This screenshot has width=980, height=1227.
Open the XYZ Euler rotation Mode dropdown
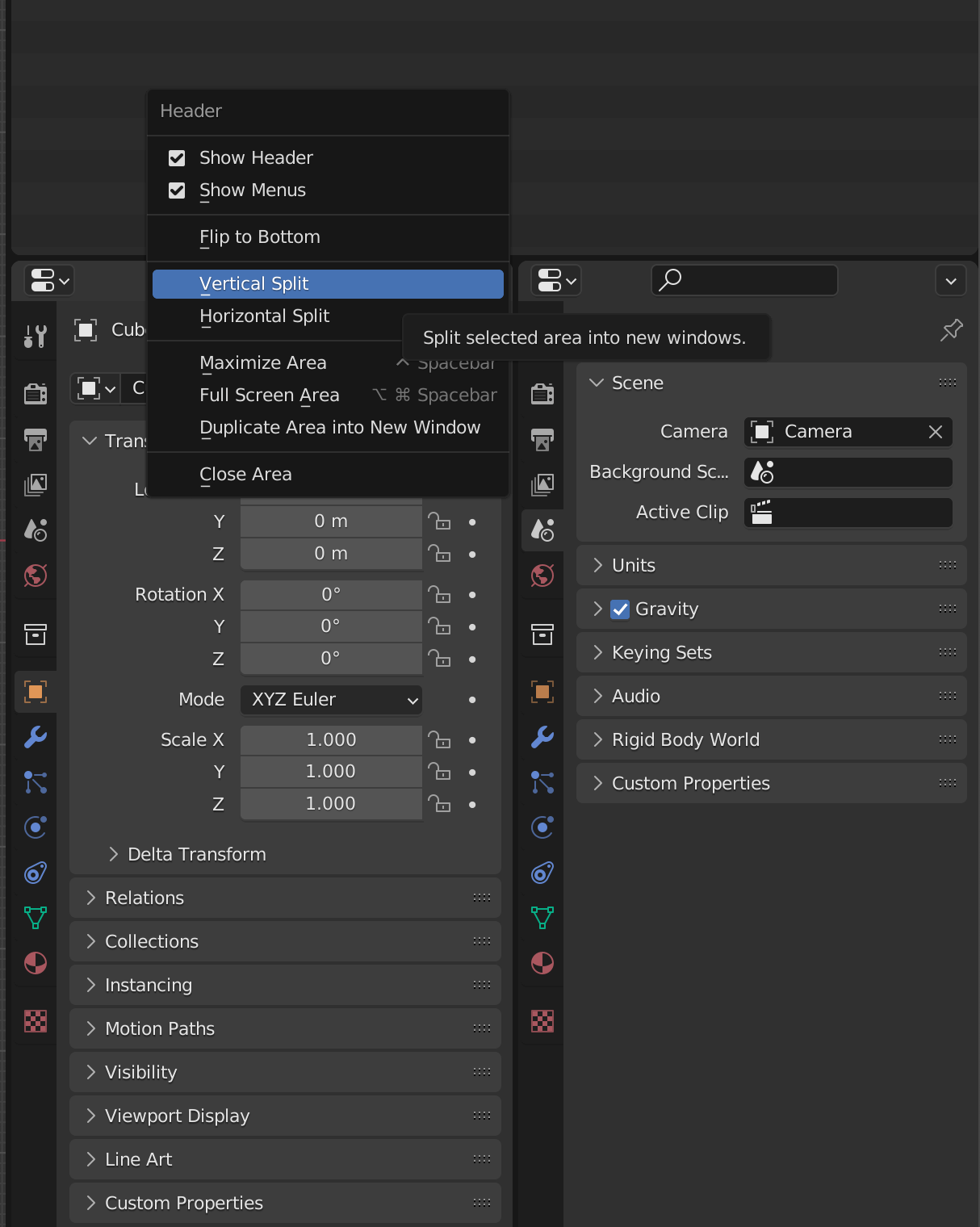point(332,700)
